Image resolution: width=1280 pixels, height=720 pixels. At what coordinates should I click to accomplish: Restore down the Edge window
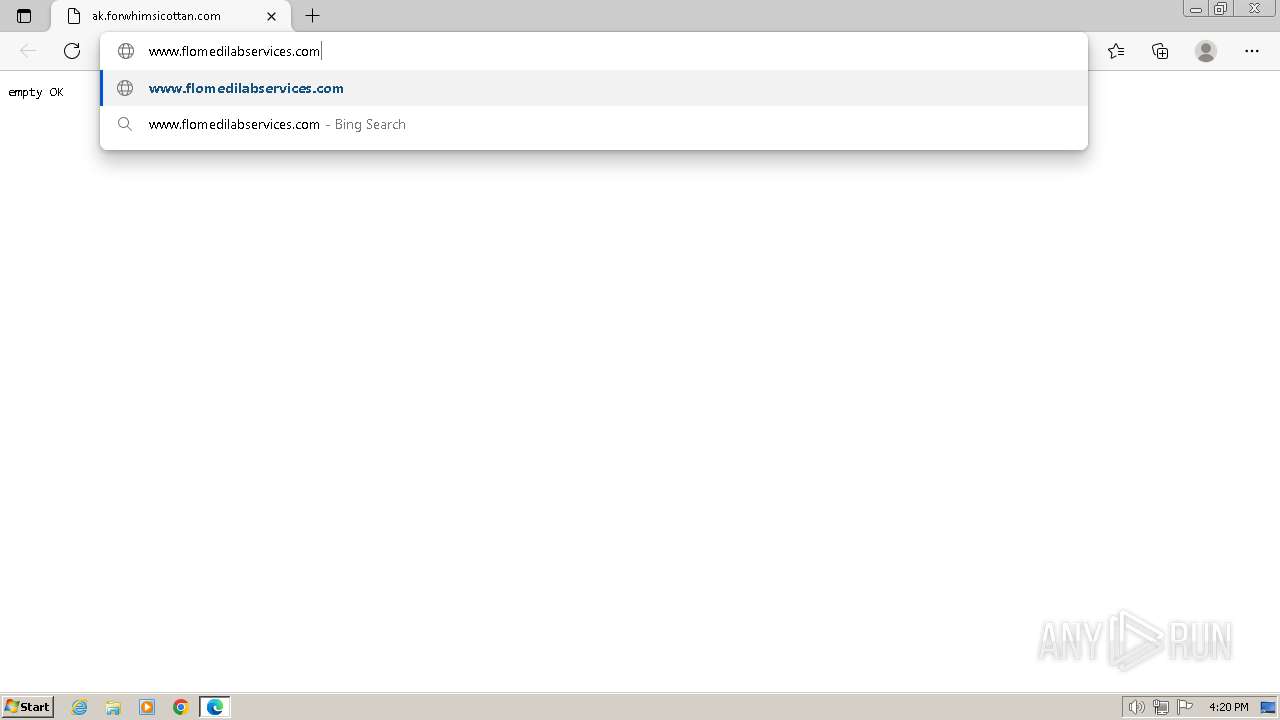pos(1221,9)
